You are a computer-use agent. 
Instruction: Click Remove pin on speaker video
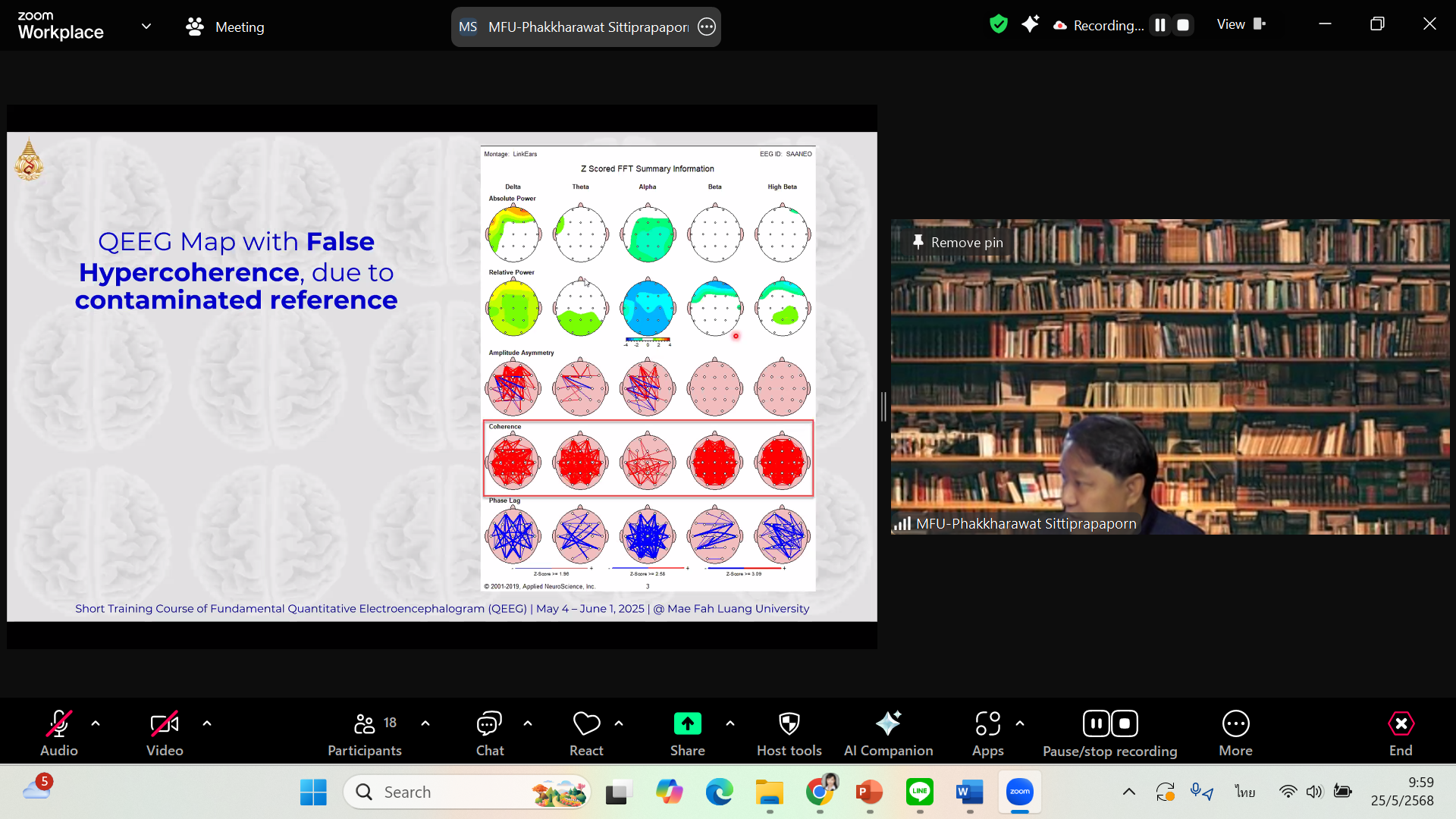958,243
